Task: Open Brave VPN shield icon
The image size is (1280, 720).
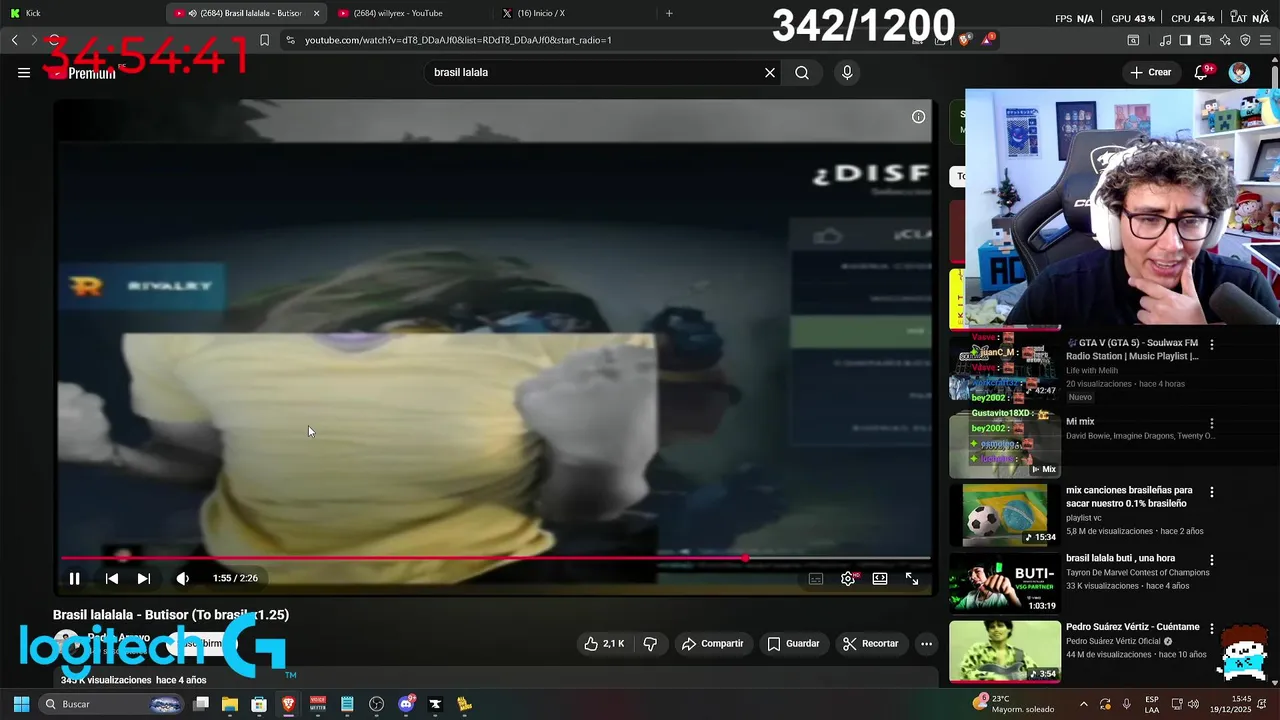Action: 1245,40
